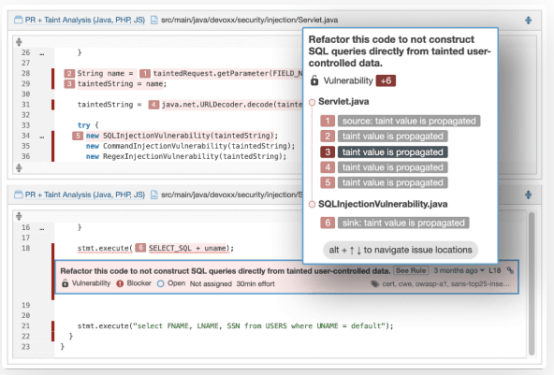Open the 3 months ago dropdown
Viewport: 554px width, 375px height.
(x=459, y=271)
